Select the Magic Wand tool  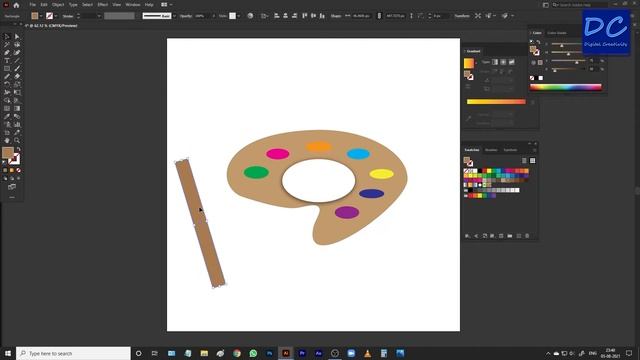point(7,44)
